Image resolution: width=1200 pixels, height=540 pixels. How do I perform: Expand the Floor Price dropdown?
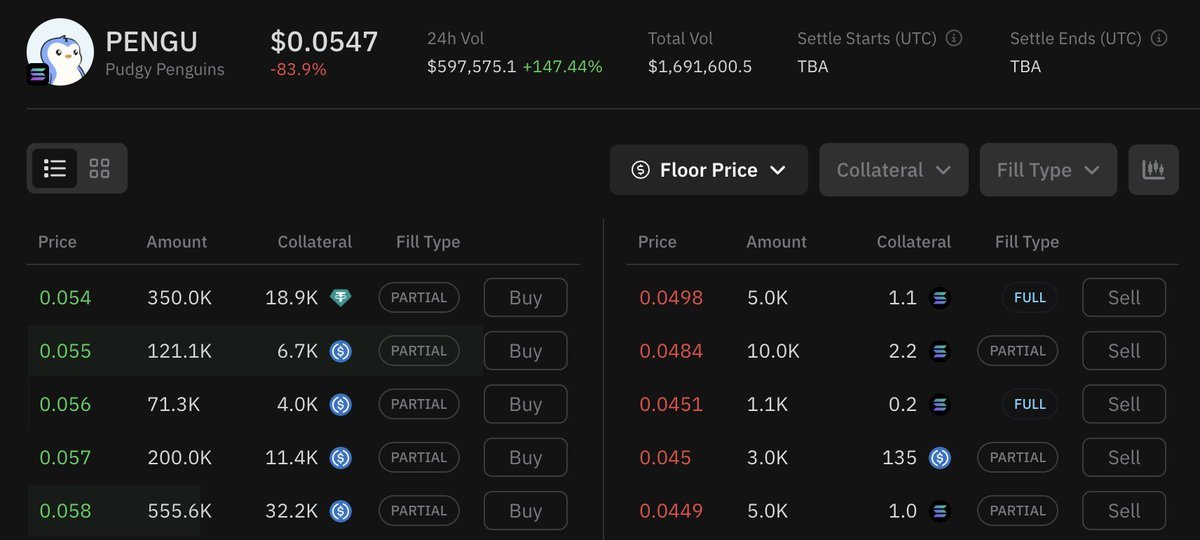[x=708, y=170]
